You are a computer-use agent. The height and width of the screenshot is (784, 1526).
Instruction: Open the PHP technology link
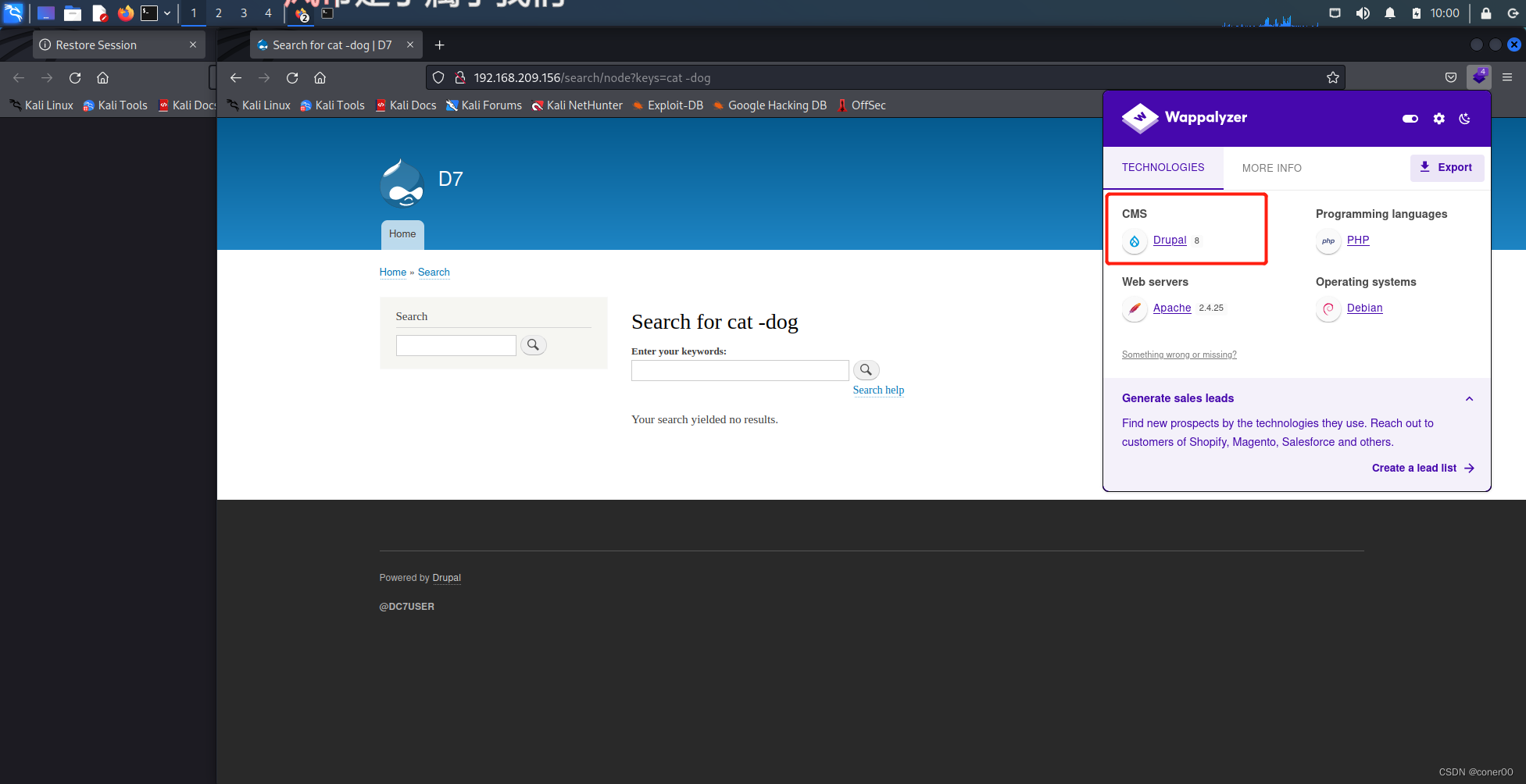pos(1358,240)
